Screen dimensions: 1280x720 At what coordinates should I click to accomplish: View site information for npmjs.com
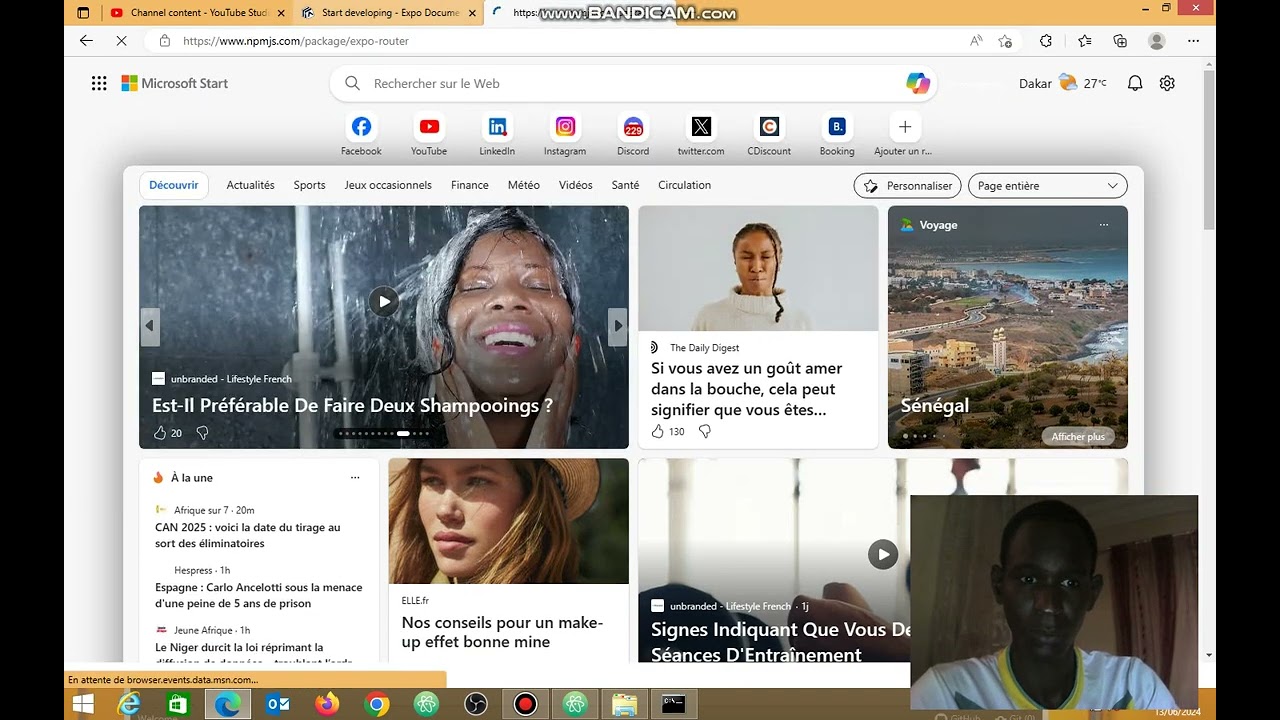pos(164,41)
